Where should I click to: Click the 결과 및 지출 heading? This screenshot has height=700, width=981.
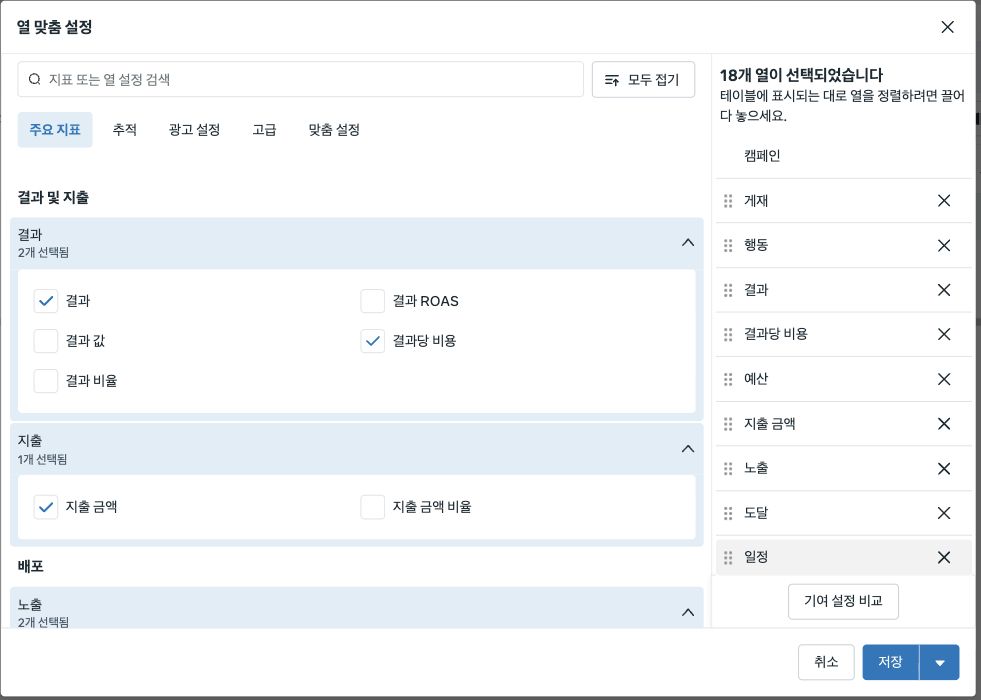53,198
